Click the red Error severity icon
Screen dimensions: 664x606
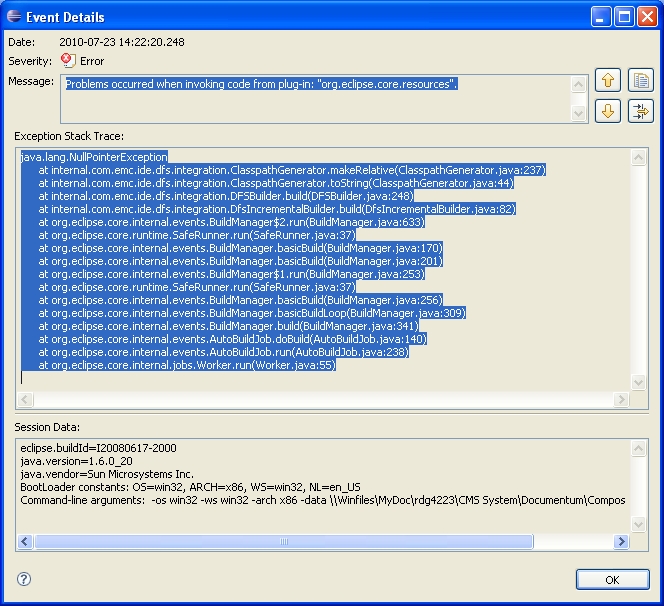pyautogui.click(x=68, y=60)
